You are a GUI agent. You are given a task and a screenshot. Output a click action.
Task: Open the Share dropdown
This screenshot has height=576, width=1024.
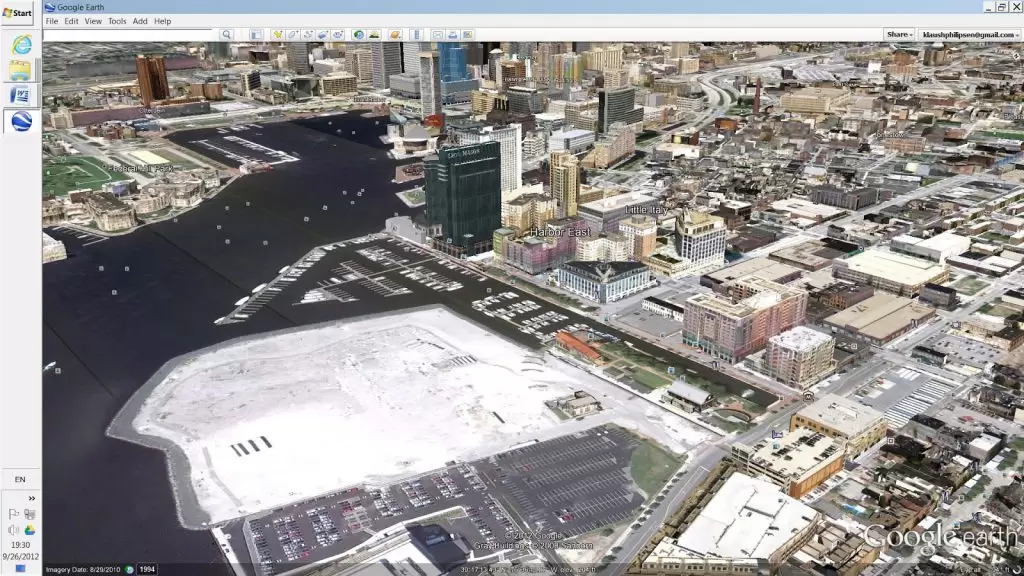coord(899,35)
